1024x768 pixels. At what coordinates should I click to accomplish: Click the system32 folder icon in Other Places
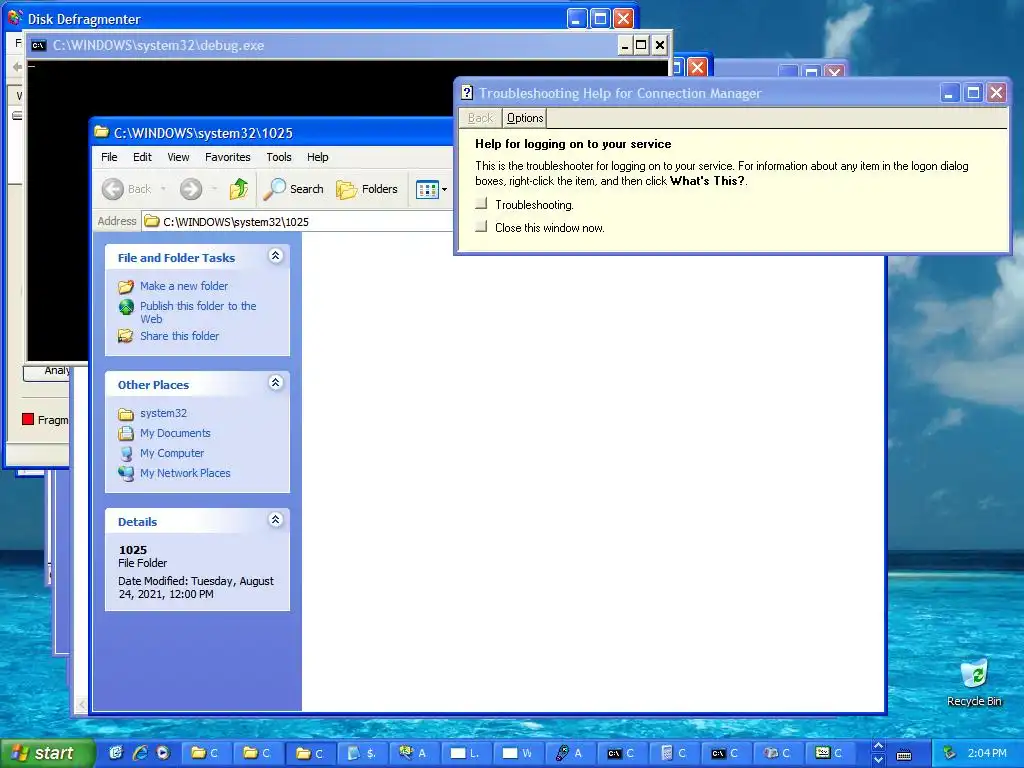126,413
